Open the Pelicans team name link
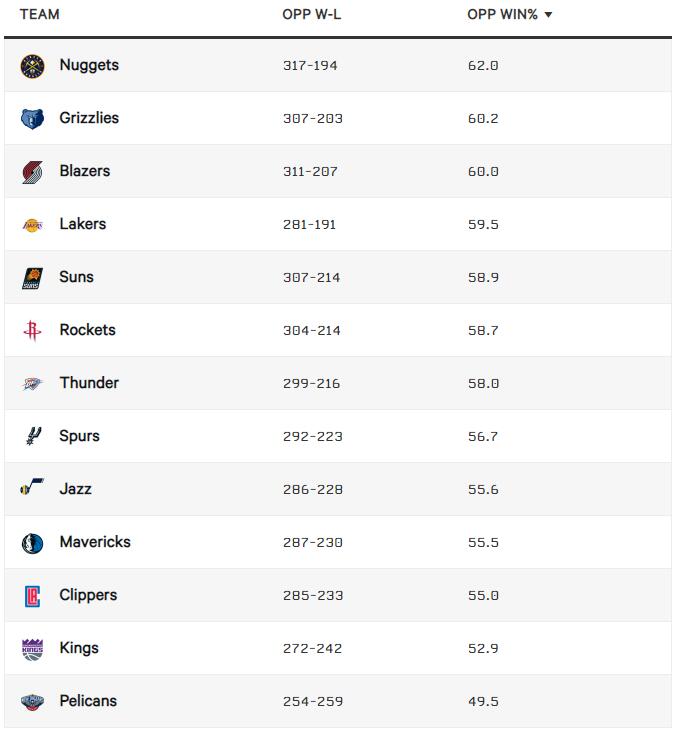Screen dimensions: 673x733 coord(88,701)
